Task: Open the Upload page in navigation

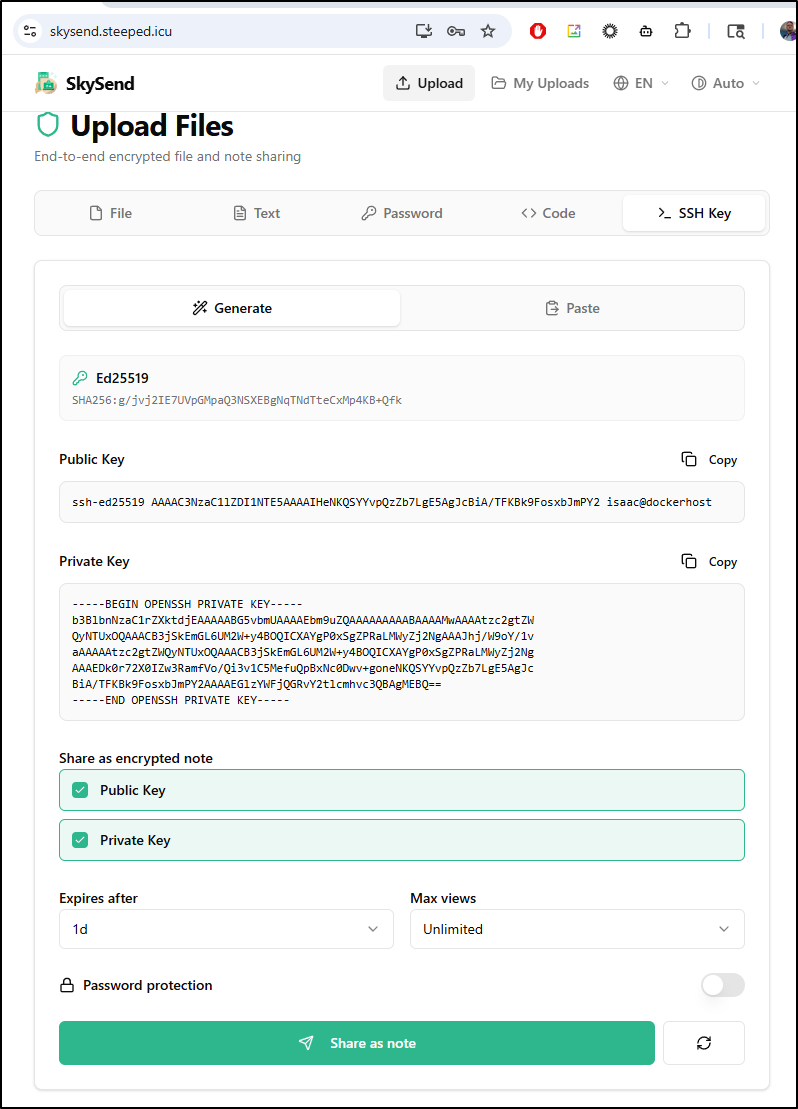Action: pos(429,83)
